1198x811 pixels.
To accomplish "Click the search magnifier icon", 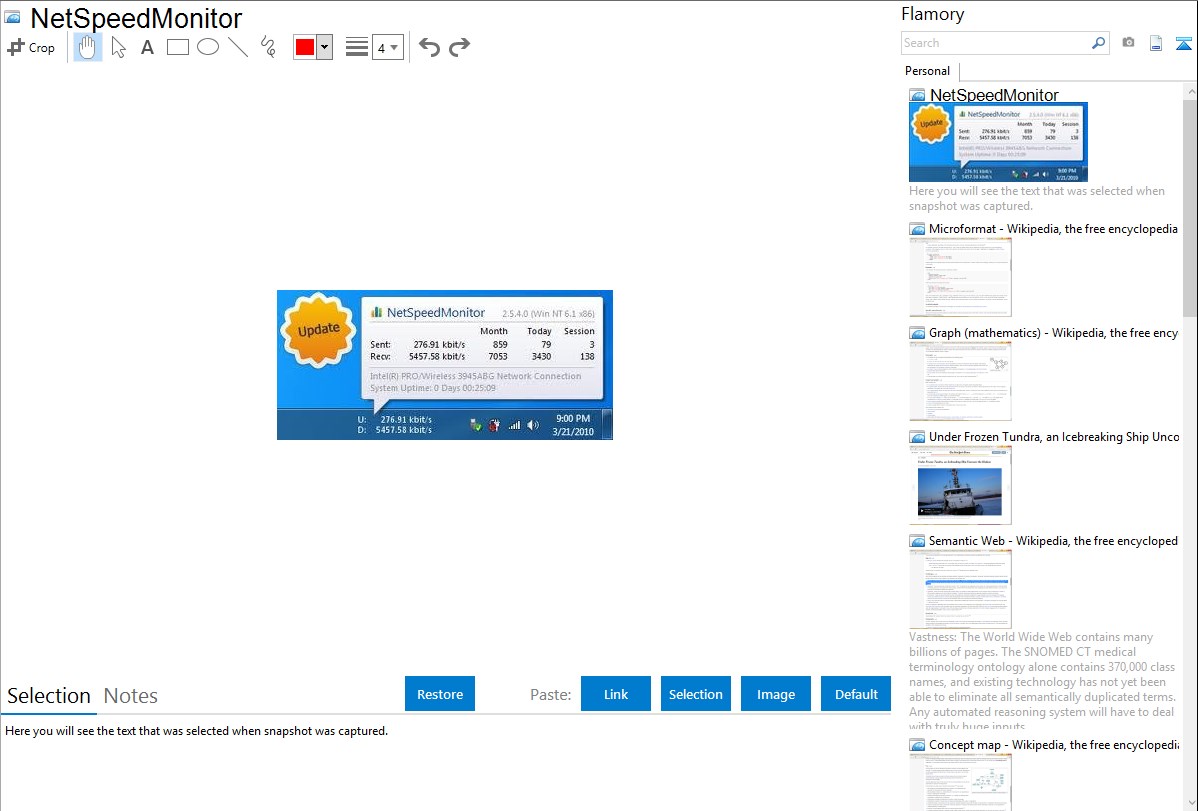I will [1099, 43].
